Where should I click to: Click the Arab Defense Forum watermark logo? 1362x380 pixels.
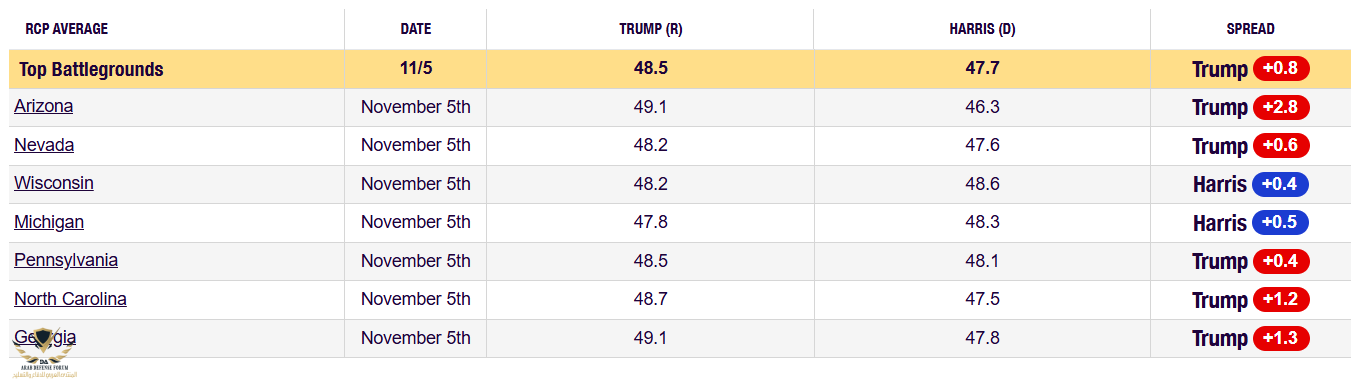[43, 352]
